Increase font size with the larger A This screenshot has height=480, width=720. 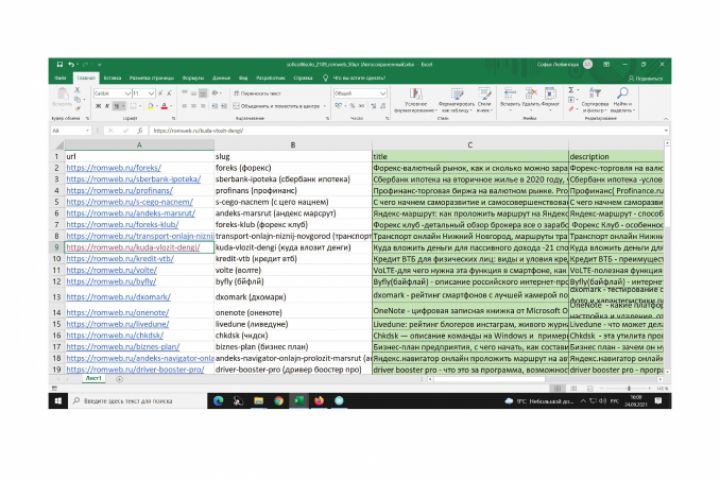pos(161,93)
